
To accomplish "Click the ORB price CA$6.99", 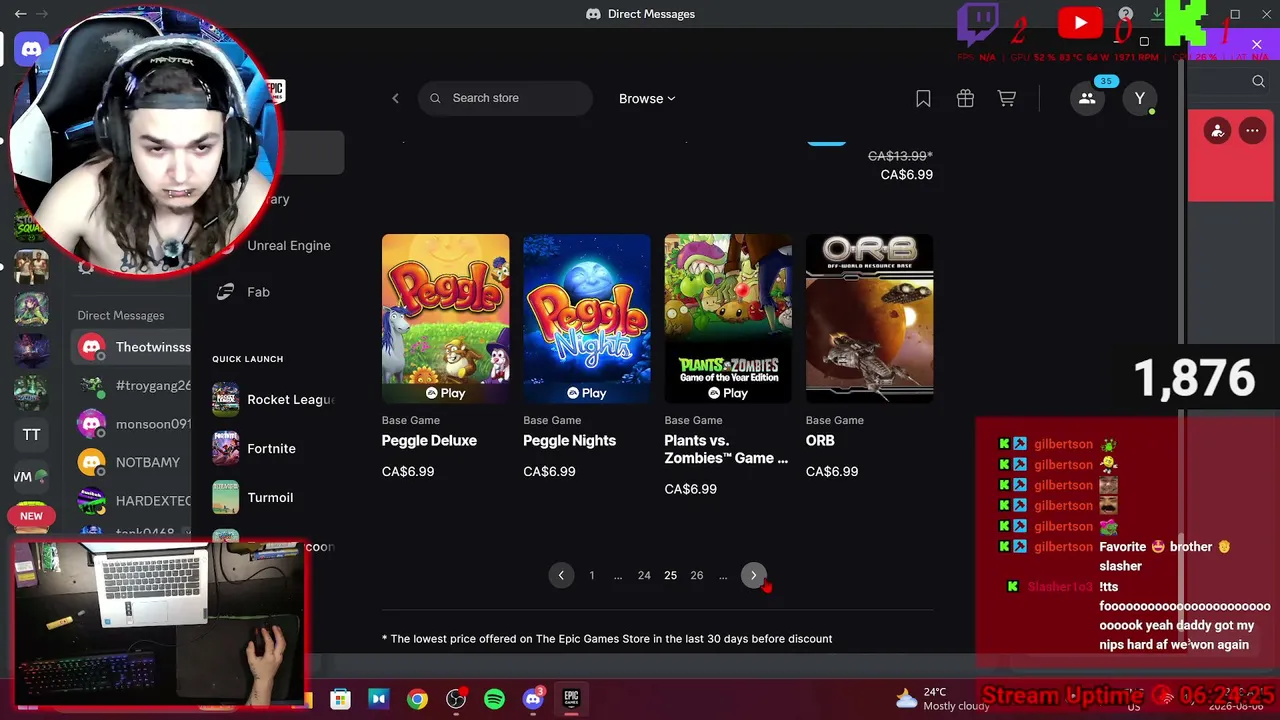I will [832, 471].
